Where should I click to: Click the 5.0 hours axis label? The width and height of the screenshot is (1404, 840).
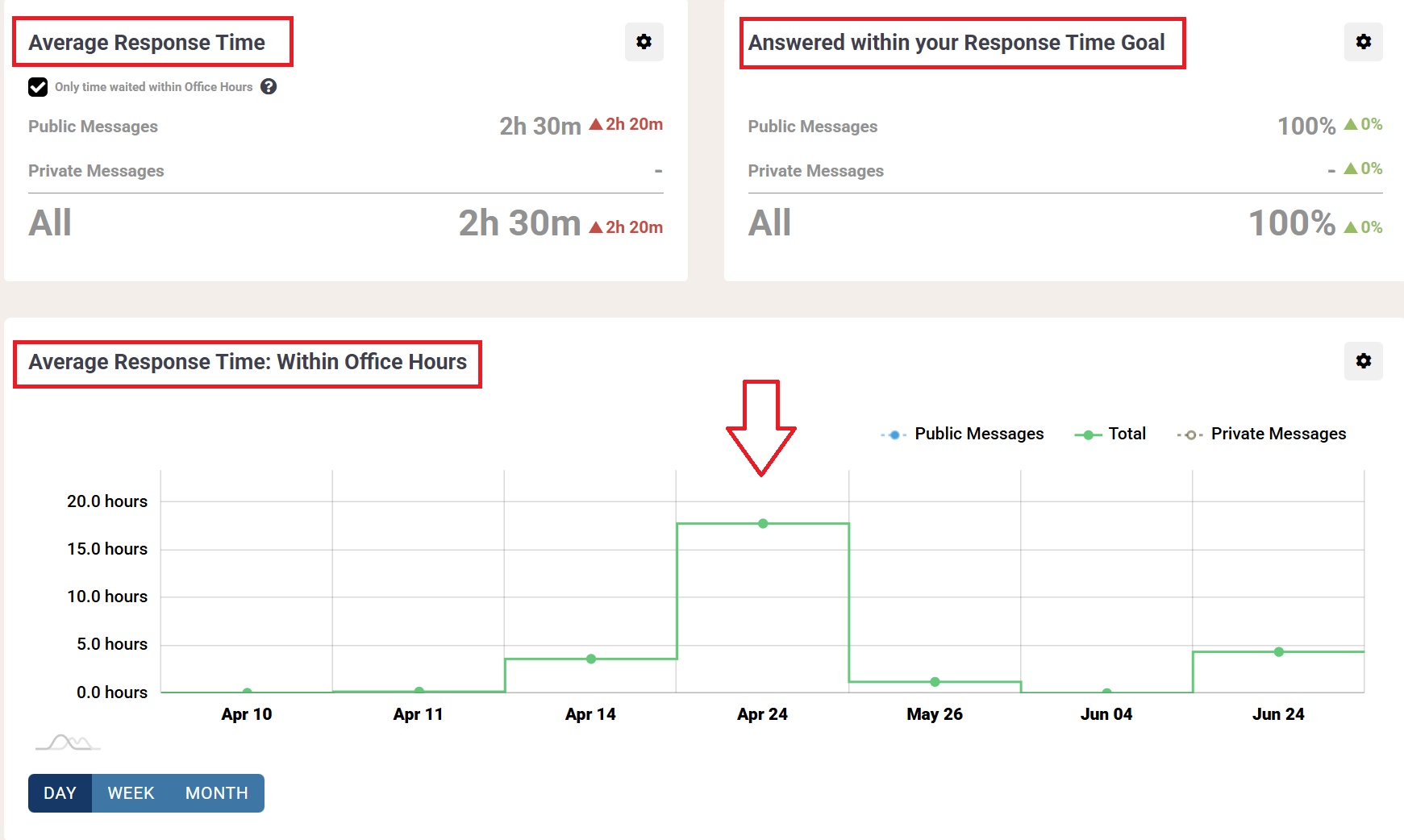(x=112, y=644)
